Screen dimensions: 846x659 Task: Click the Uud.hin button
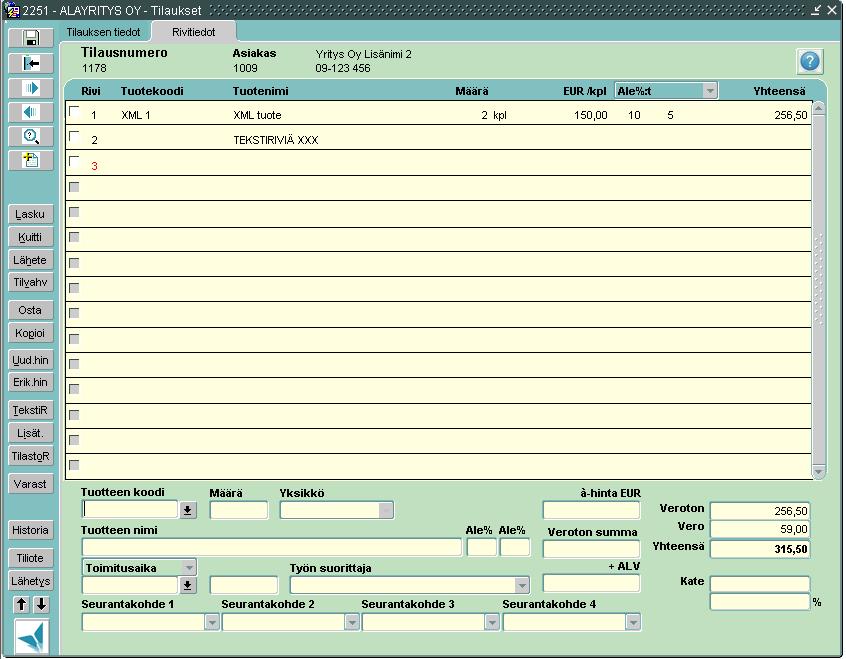click(31, 360)
